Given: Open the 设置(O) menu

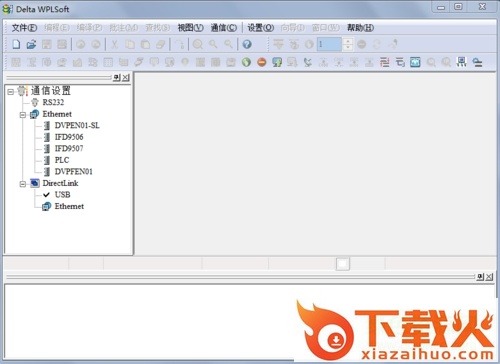Looking at the screenshot, I should click(x=260, y=28).
